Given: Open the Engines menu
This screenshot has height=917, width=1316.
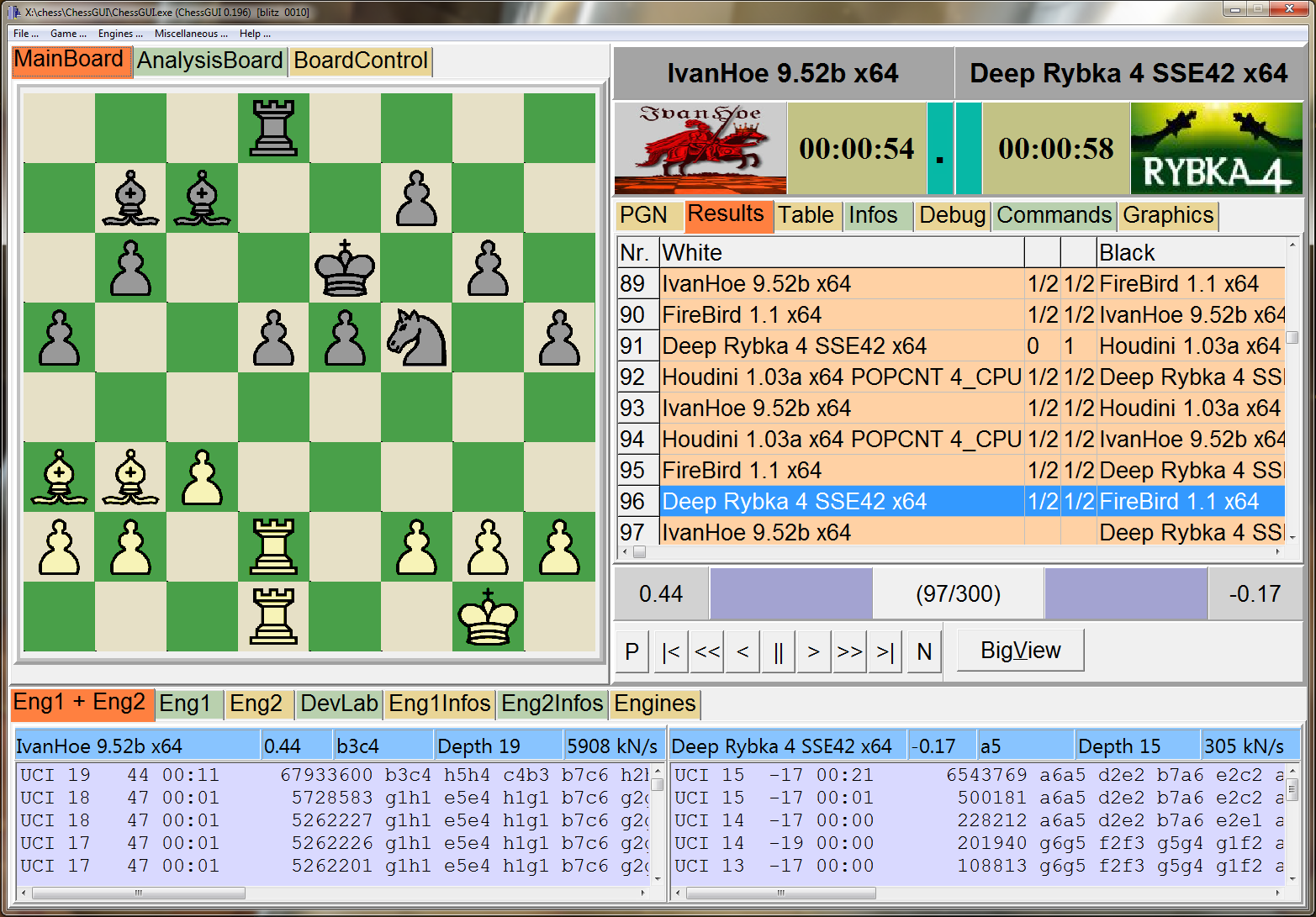Looking at the screenshot, I should (120, 34).
